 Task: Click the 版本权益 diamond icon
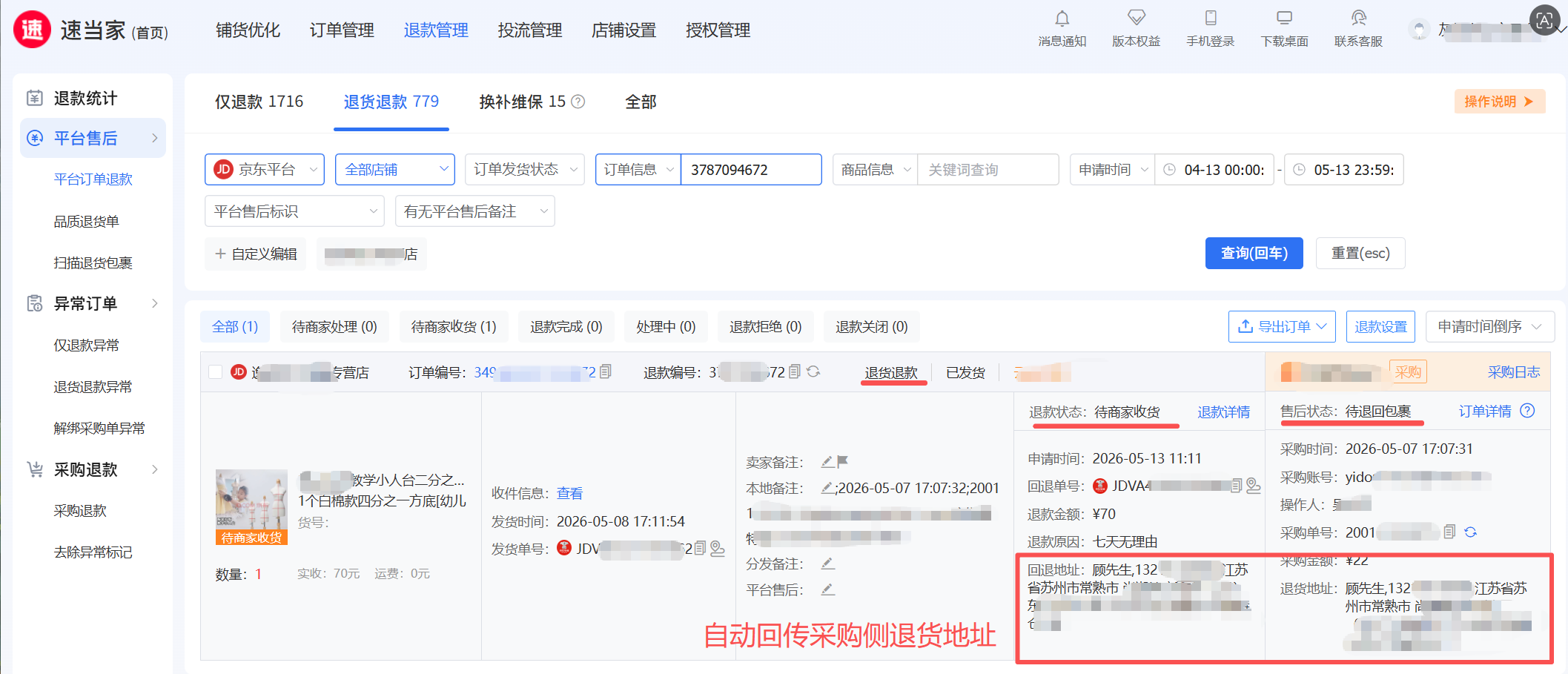[1136, 17]
